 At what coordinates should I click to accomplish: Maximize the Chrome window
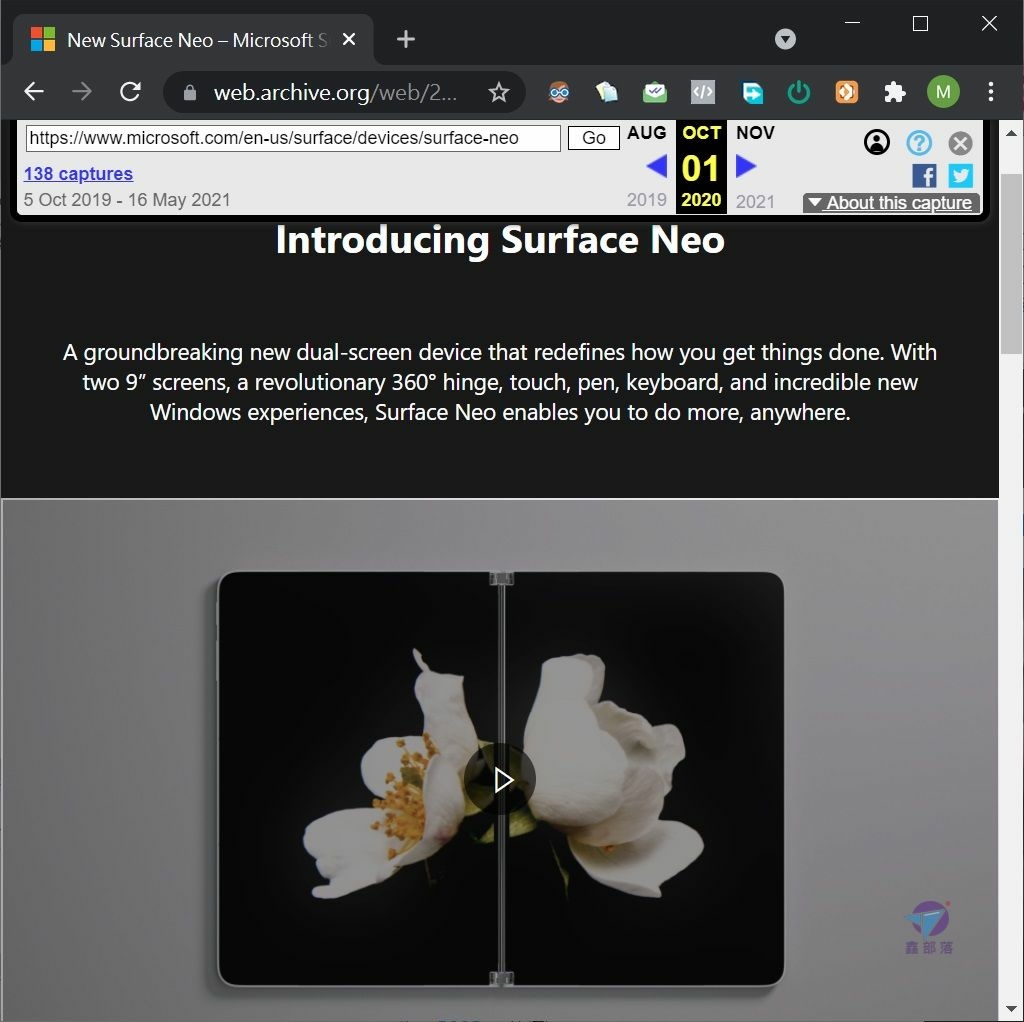click(920, 24)
